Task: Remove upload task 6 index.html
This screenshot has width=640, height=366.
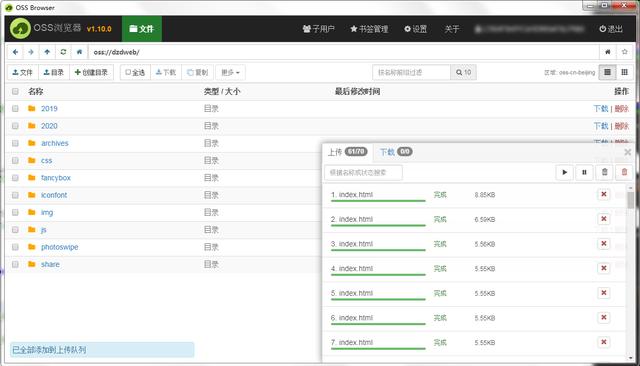Action: [x=604, y=317]
